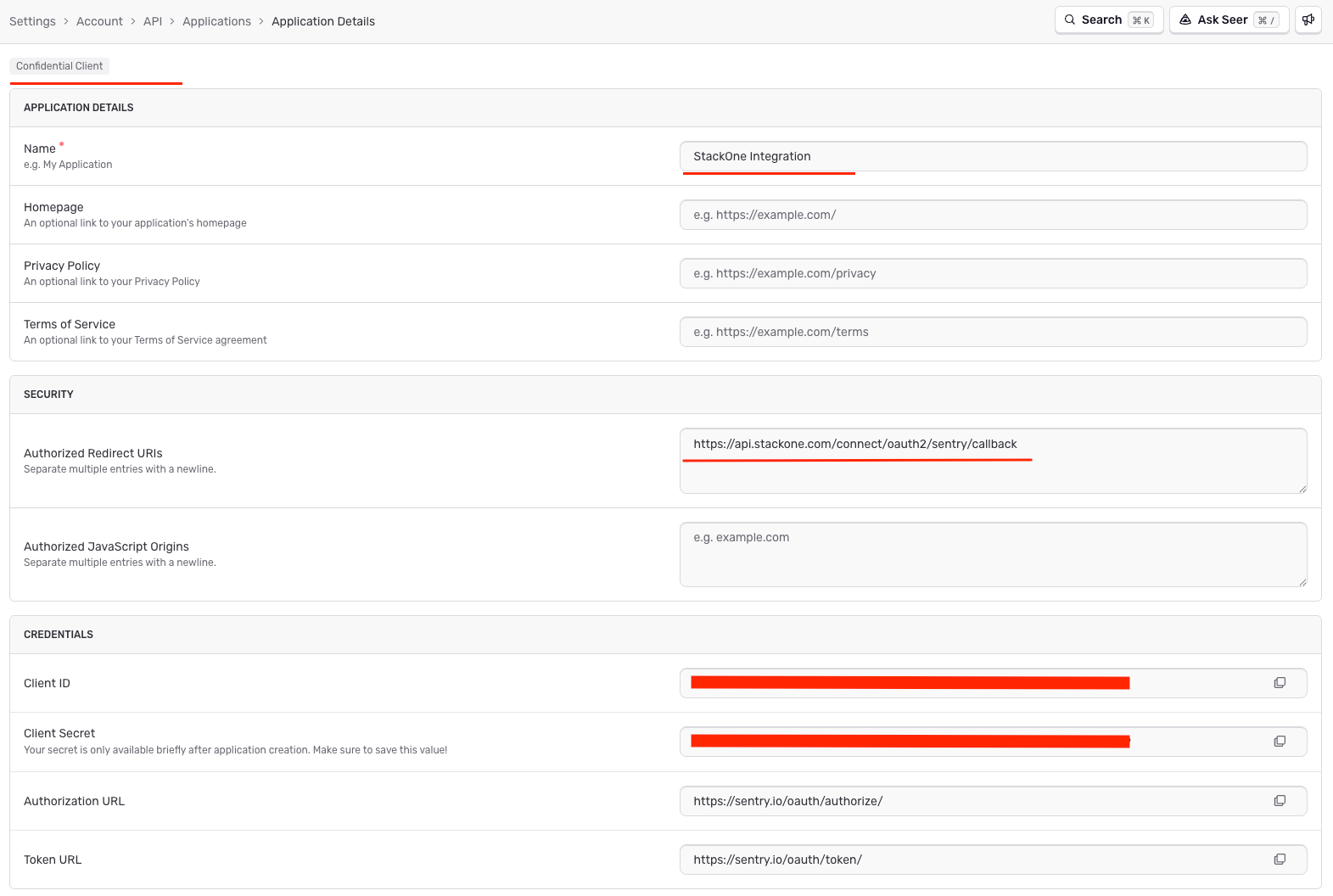Edit the Authorized Redirect URIs textarea

pyautogui.click(x=993, y=461)
